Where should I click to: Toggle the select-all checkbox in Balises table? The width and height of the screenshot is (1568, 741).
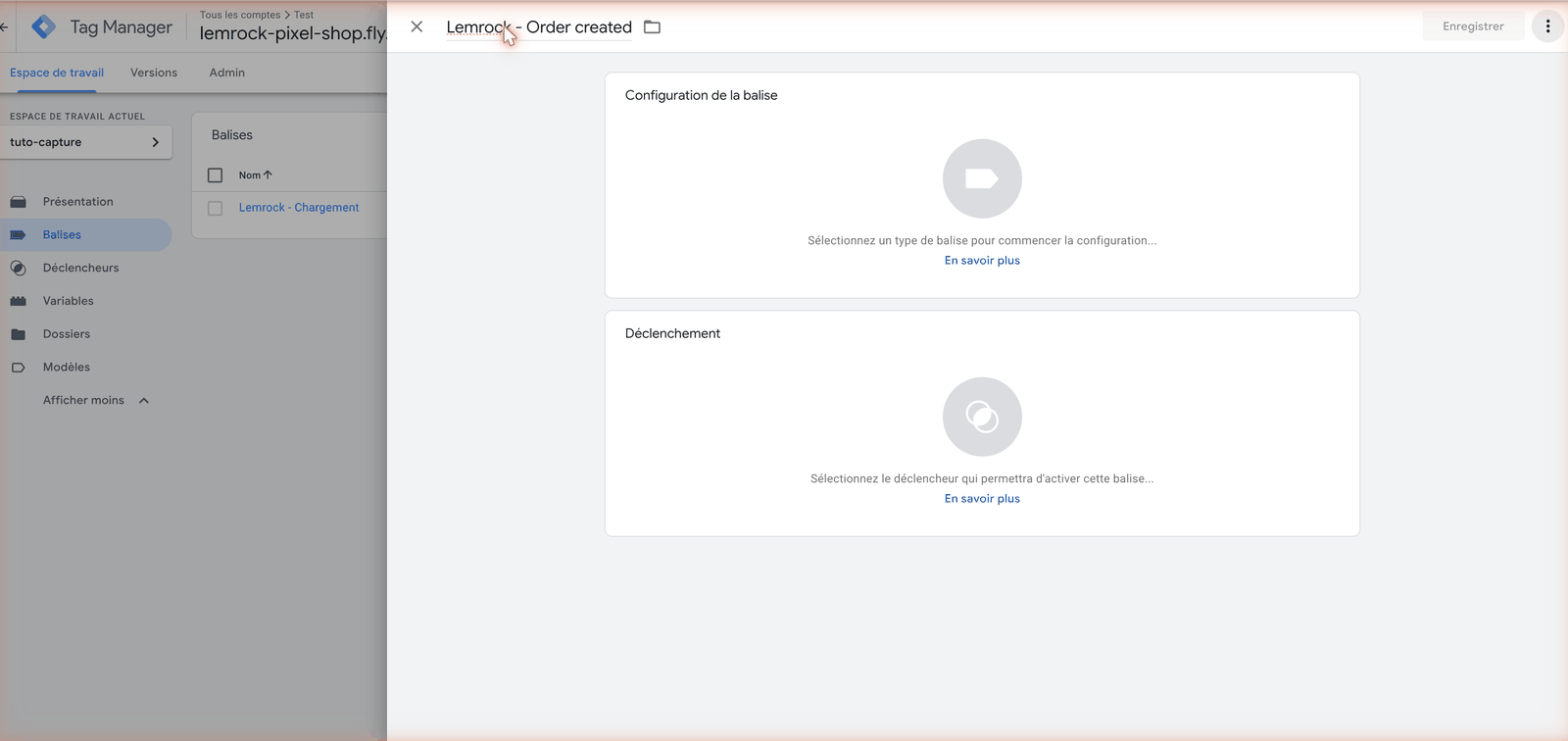click(215, 175)
